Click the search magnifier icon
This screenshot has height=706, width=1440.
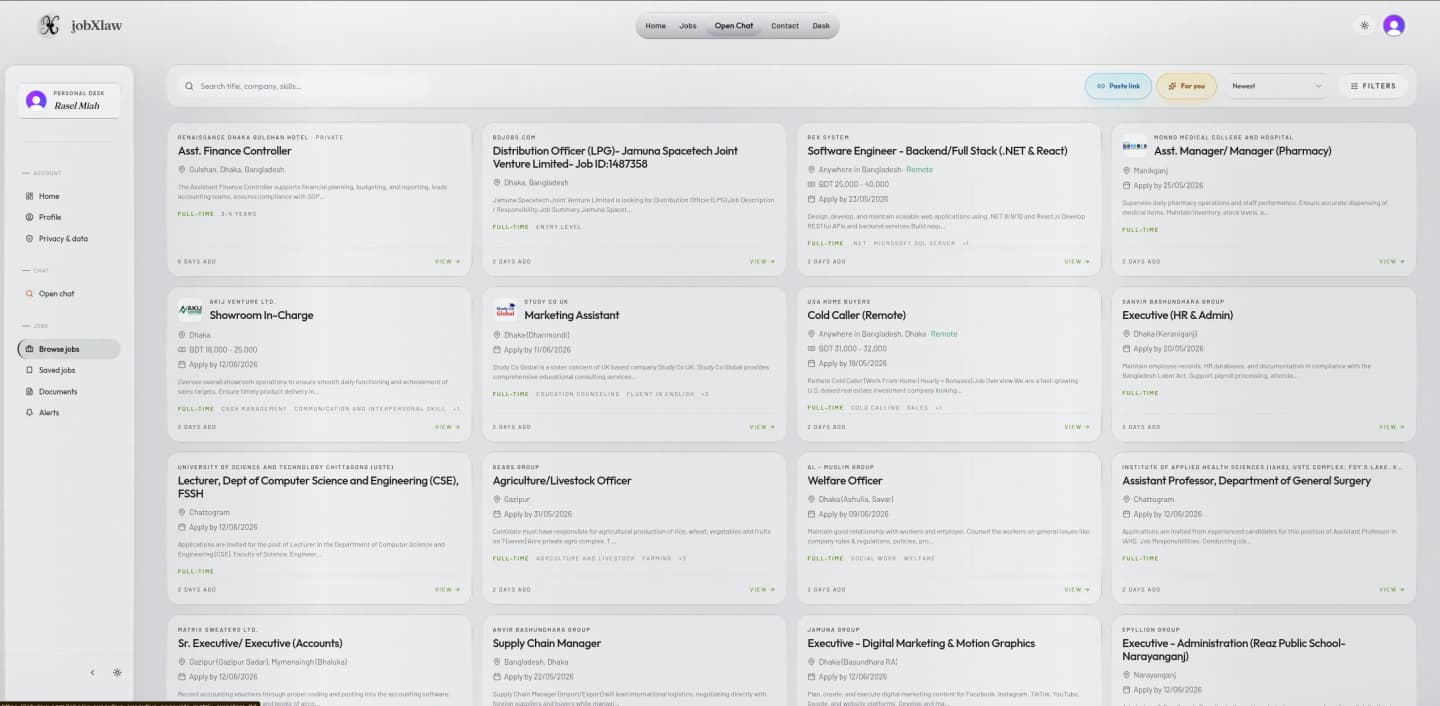click(x=189, y=86)
